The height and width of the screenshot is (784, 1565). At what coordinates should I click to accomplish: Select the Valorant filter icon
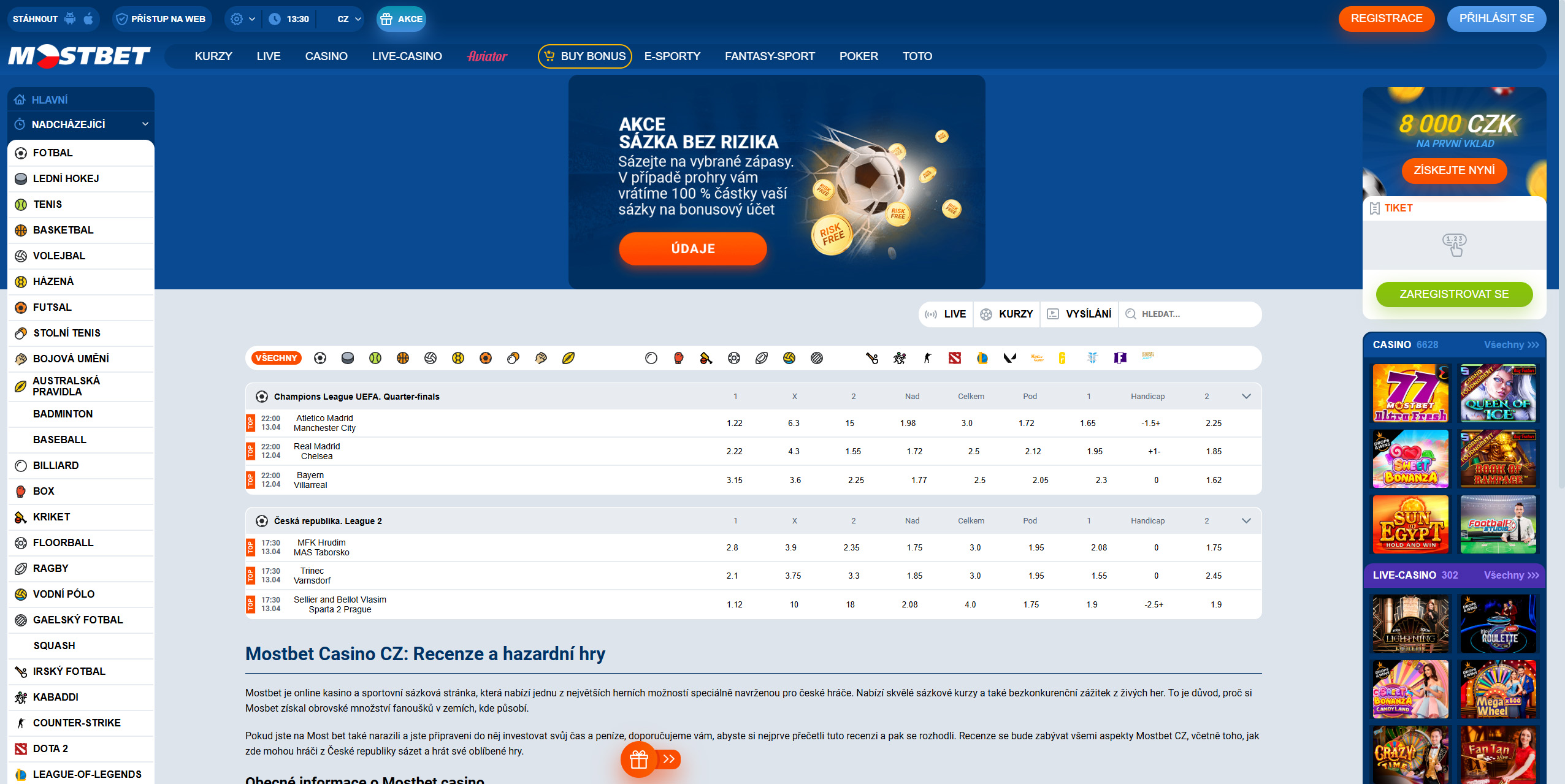coord(1010,358)
